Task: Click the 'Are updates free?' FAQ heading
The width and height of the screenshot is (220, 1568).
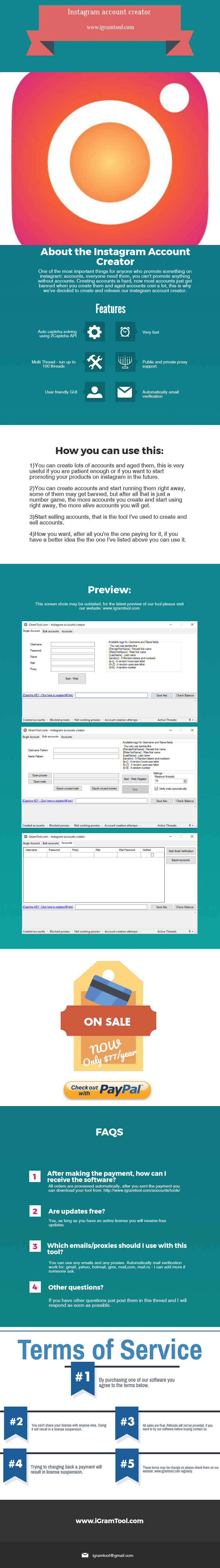Action: point(77,1211)
